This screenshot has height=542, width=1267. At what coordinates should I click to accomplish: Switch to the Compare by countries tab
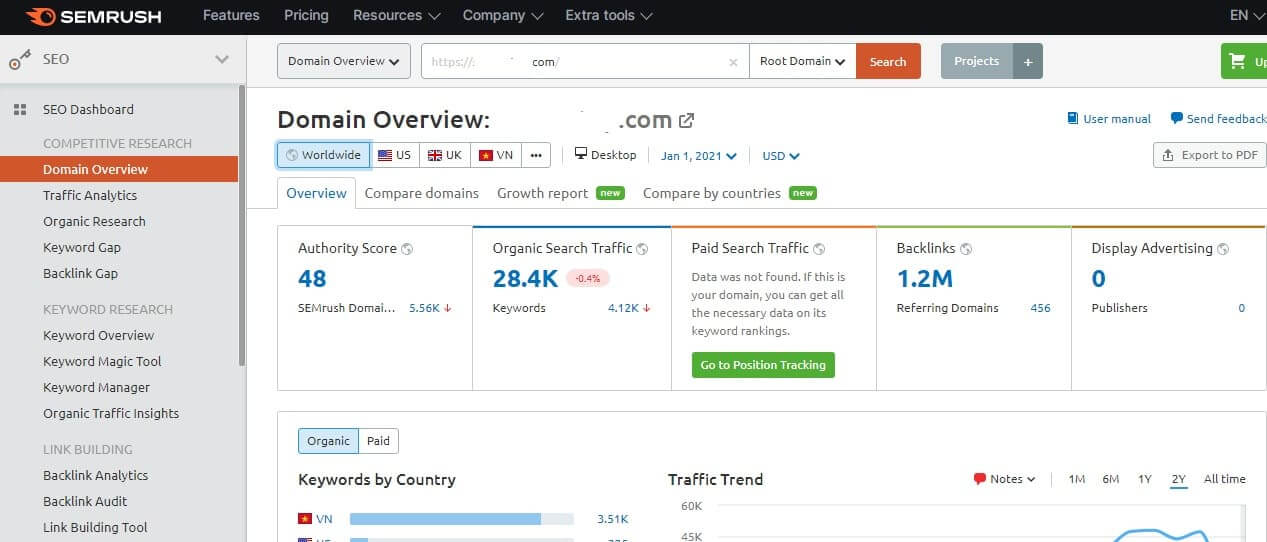pos(729,194)
